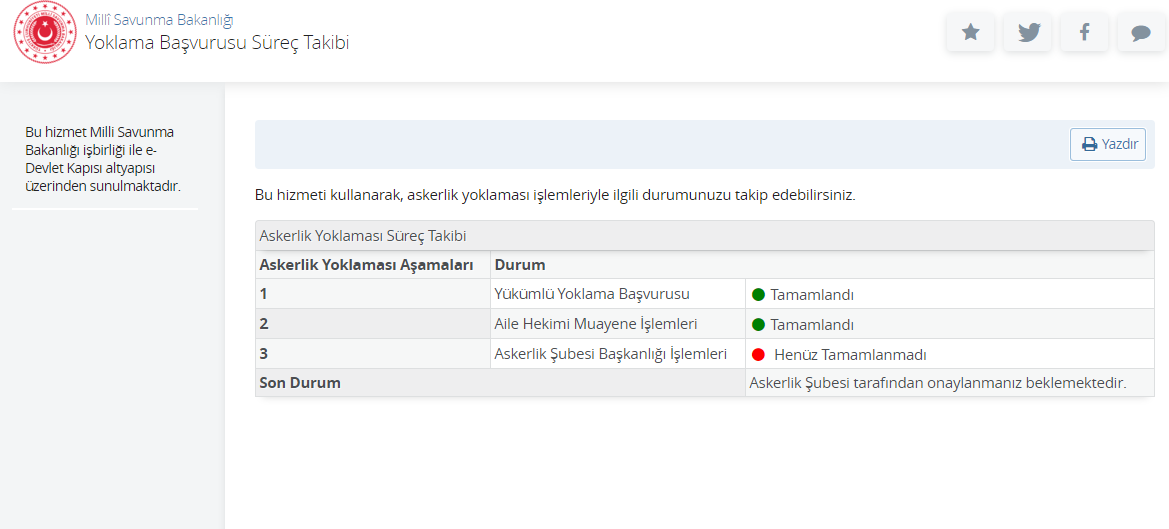Click green status dot for Aile Hekimi row
The image size is (1169, 529).
pyautogui.click(x=759, y=325)
